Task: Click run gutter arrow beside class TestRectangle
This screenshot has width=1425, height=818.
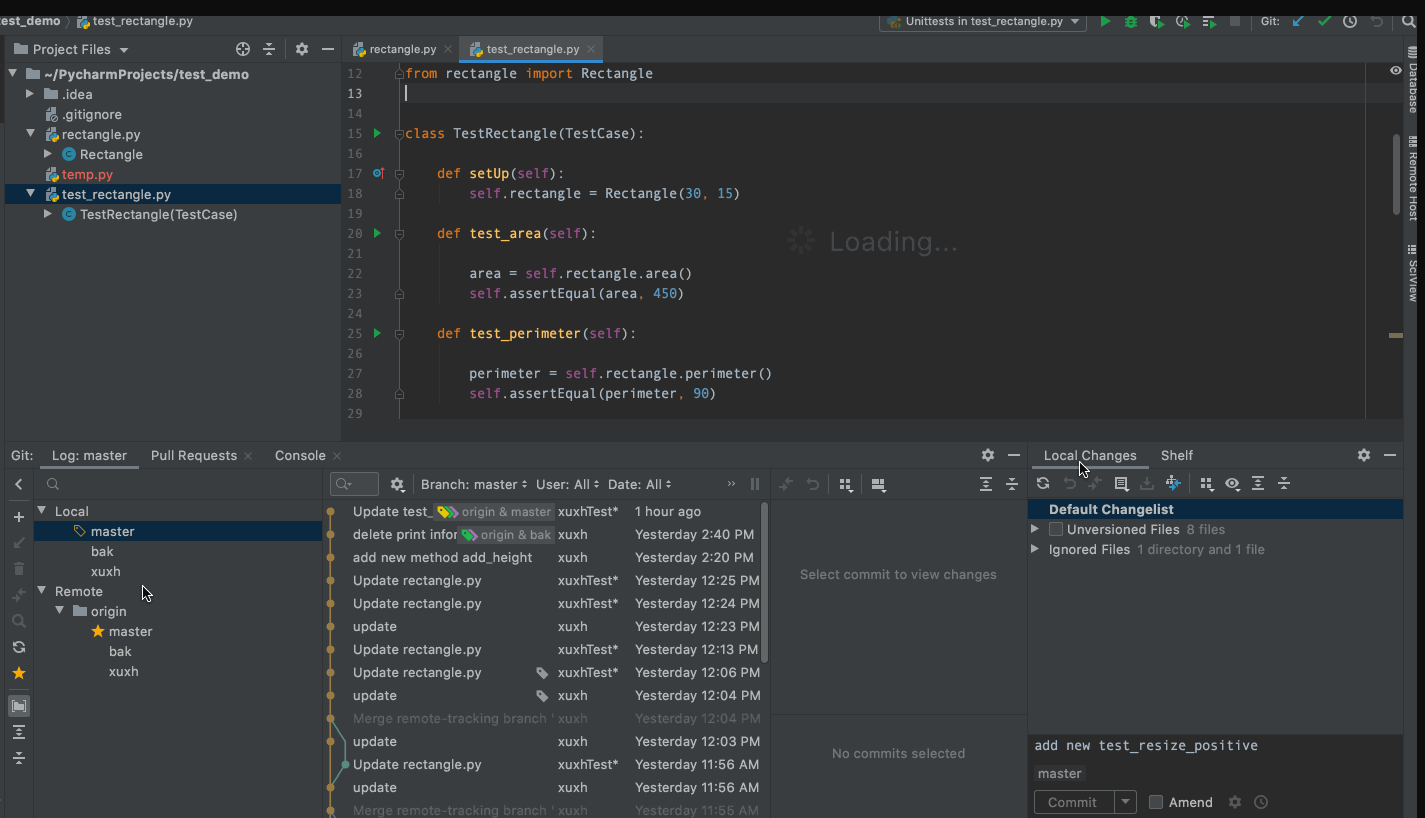Action: click(377, 133)
